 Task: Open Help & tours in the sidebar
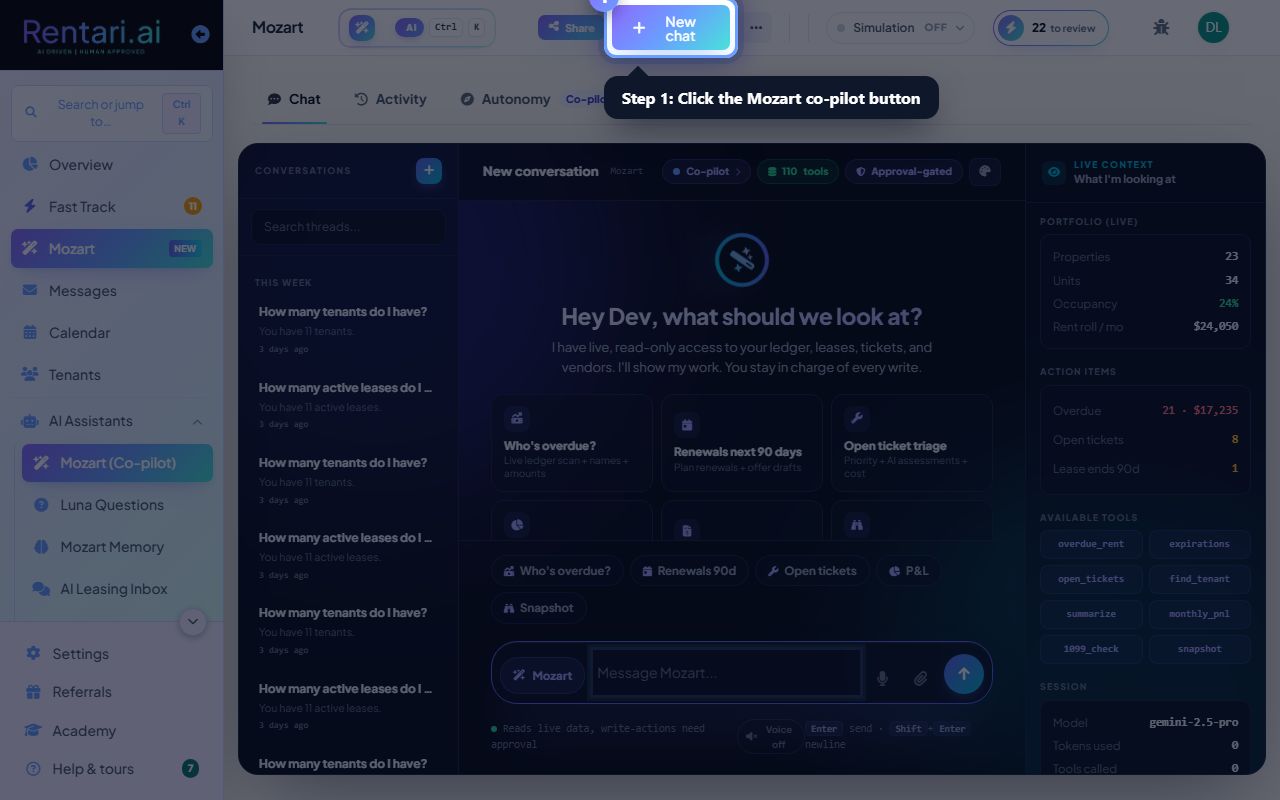[112, 769]
